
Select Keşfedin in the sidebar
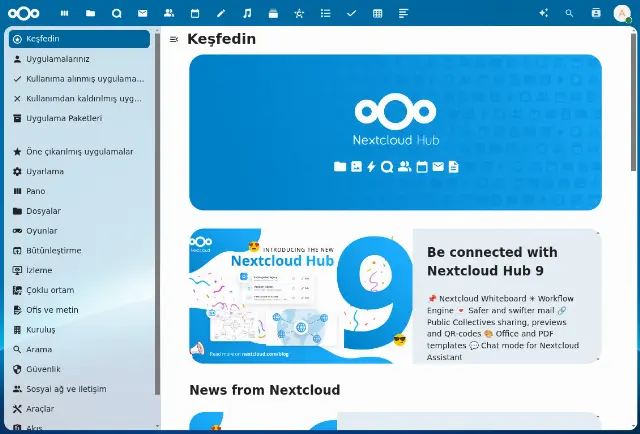click(x=80, y=39)
